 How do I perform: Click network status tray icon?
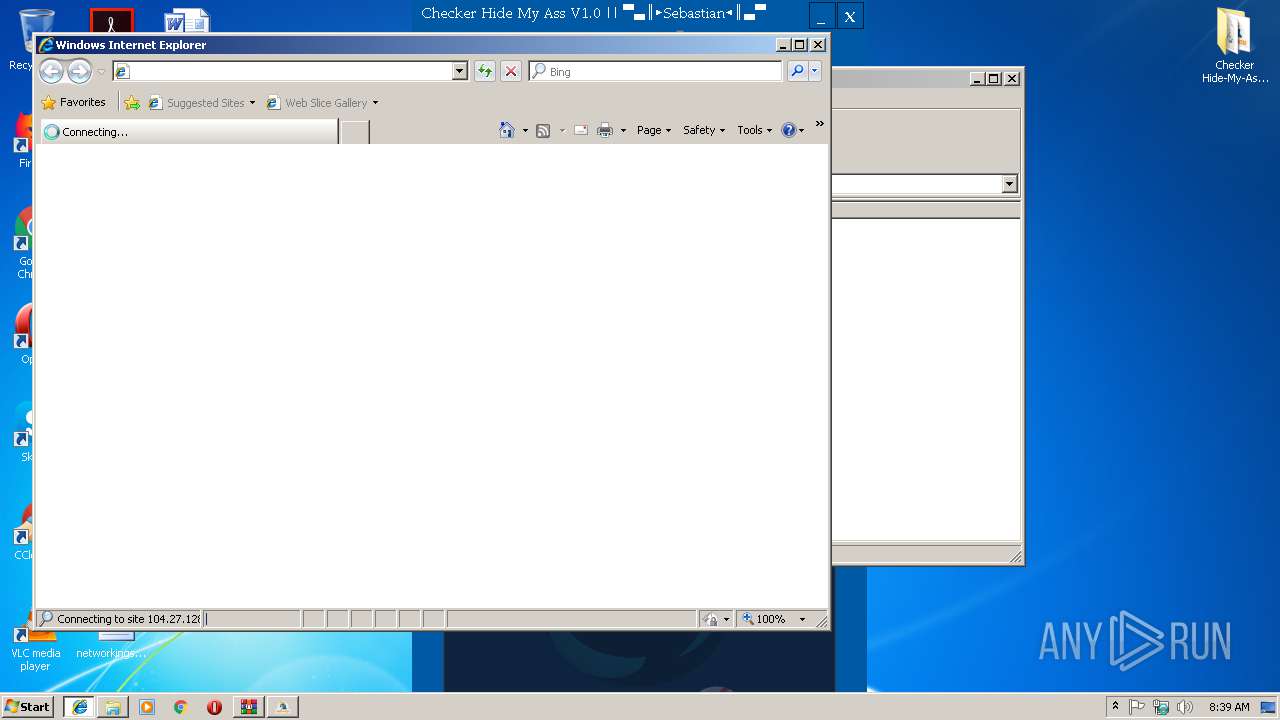[x=1161, y=706]
